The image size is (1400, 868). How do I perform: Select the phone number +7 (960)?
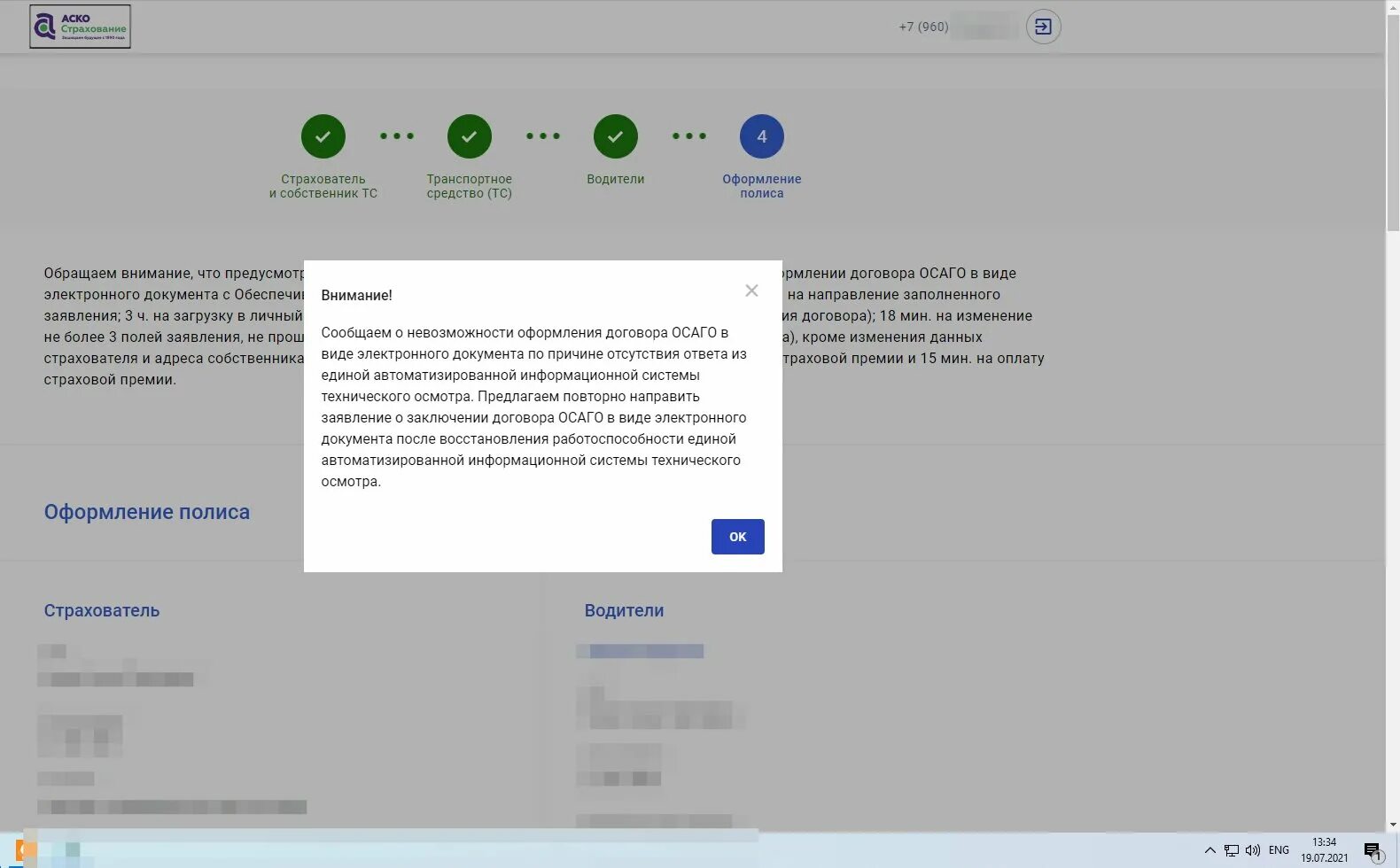click(923, 27)
